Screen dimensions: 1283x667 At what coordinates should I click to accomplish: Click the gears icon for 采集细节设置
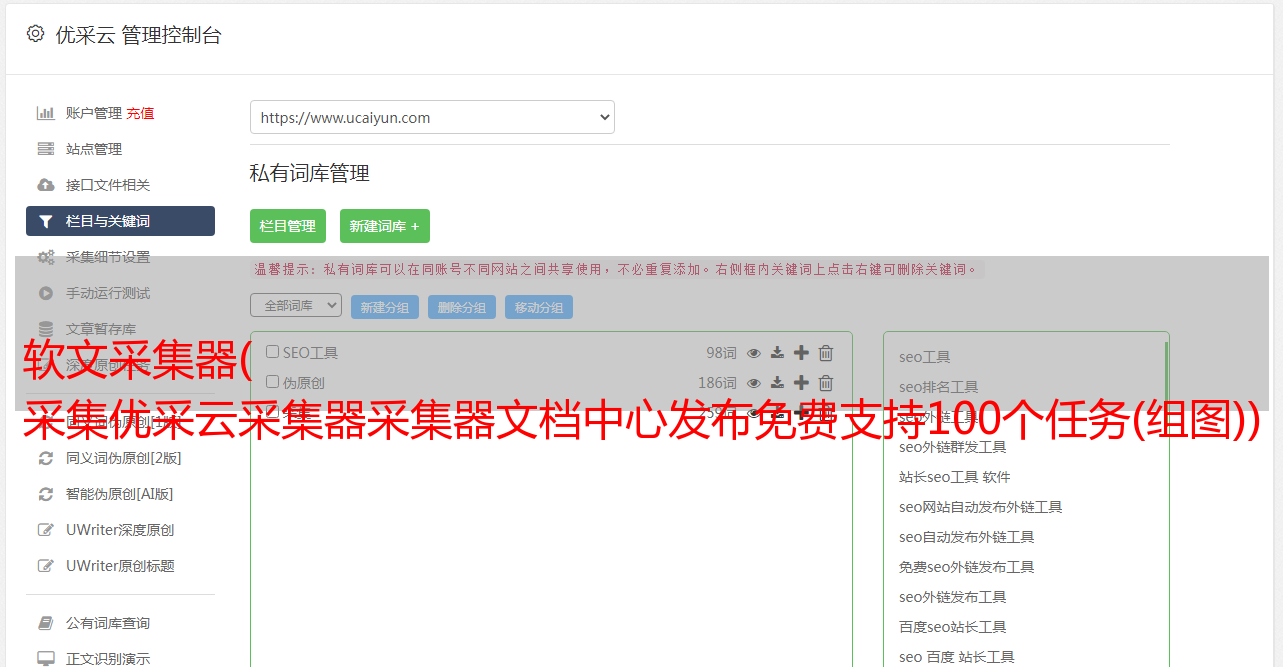click(46, 257)
